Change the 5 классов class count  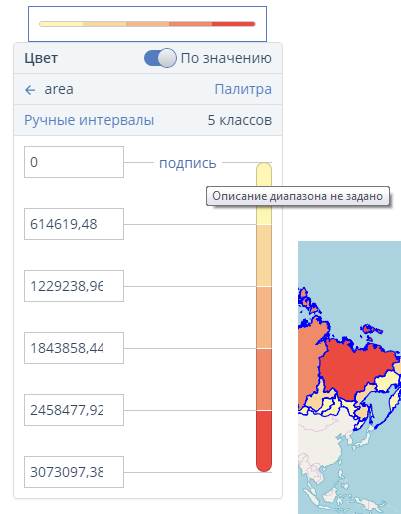point(240,120)
